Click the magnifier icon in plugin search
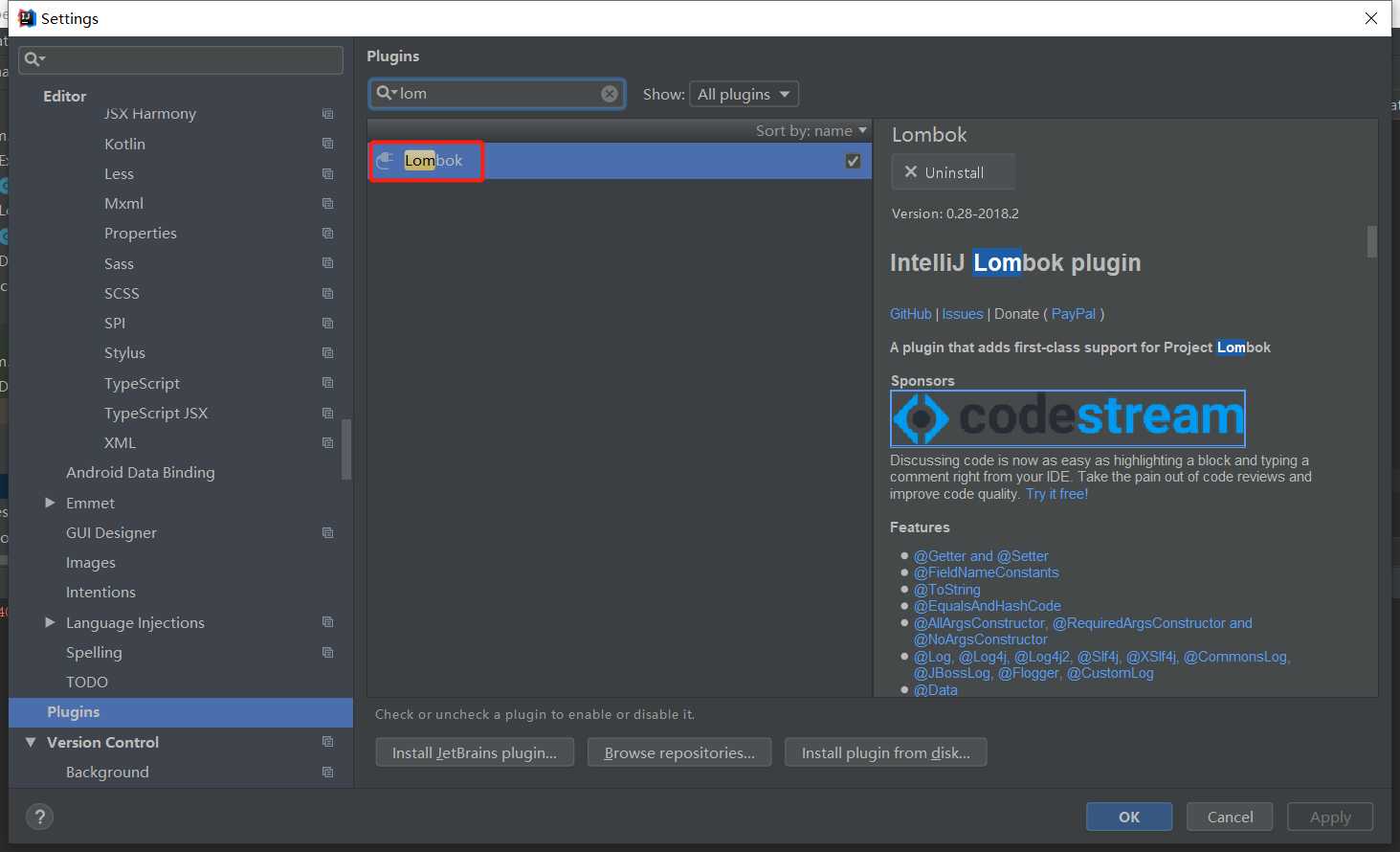The height and width of the screenshot is (852, 1400). [x=386, y=93]
